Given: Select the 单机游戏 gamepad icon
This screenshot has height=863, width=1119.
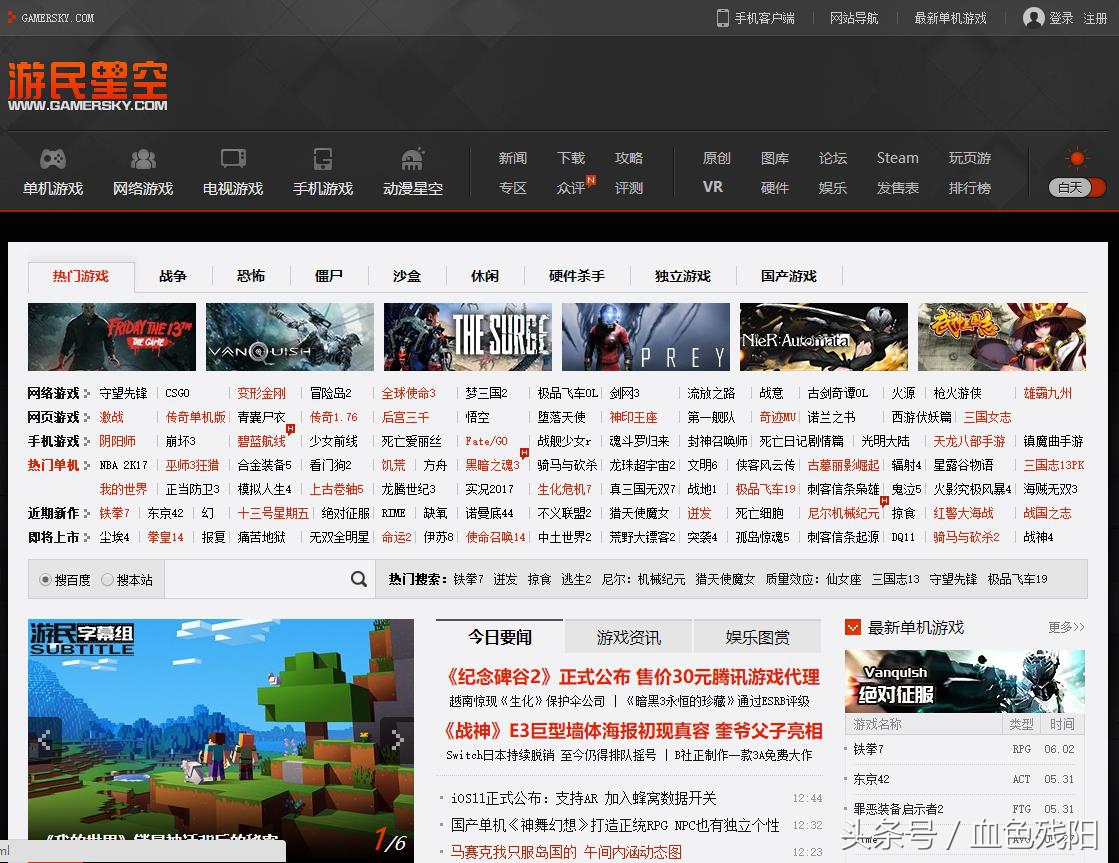Looking at the screenshot, I should [x=53, y=160].
